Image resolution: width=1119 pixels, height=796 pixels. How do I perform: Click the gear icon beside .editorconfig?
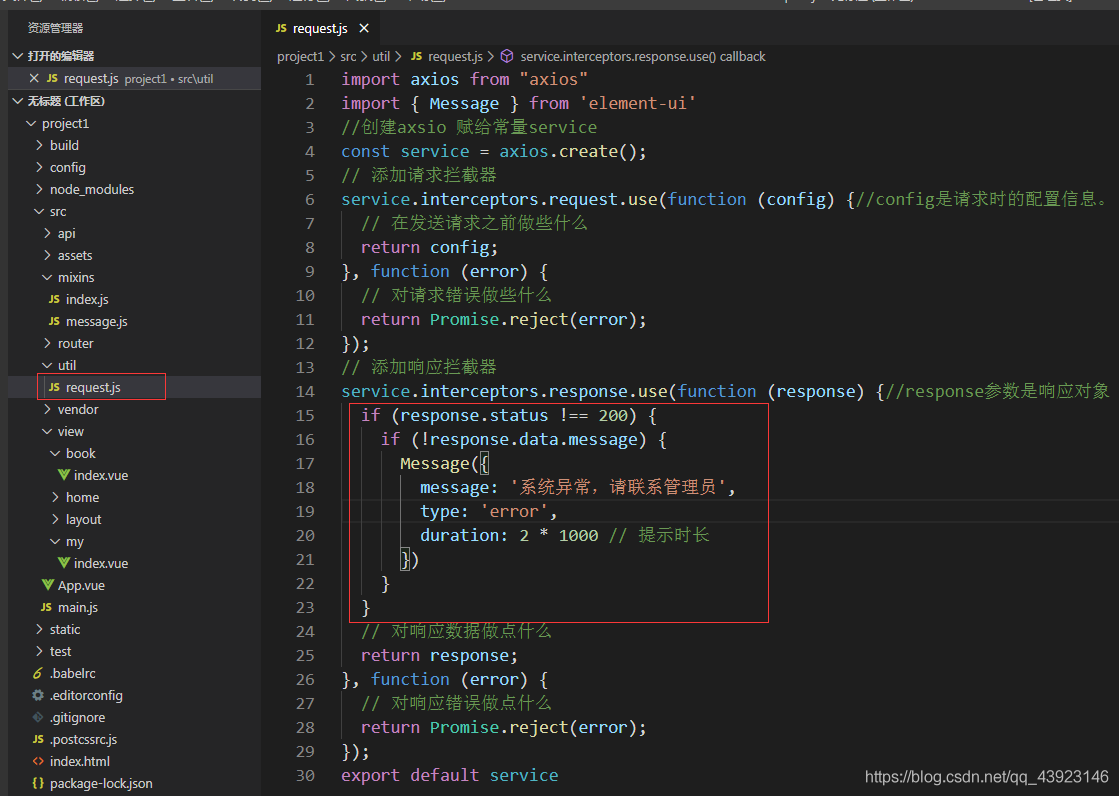(39, 695)
